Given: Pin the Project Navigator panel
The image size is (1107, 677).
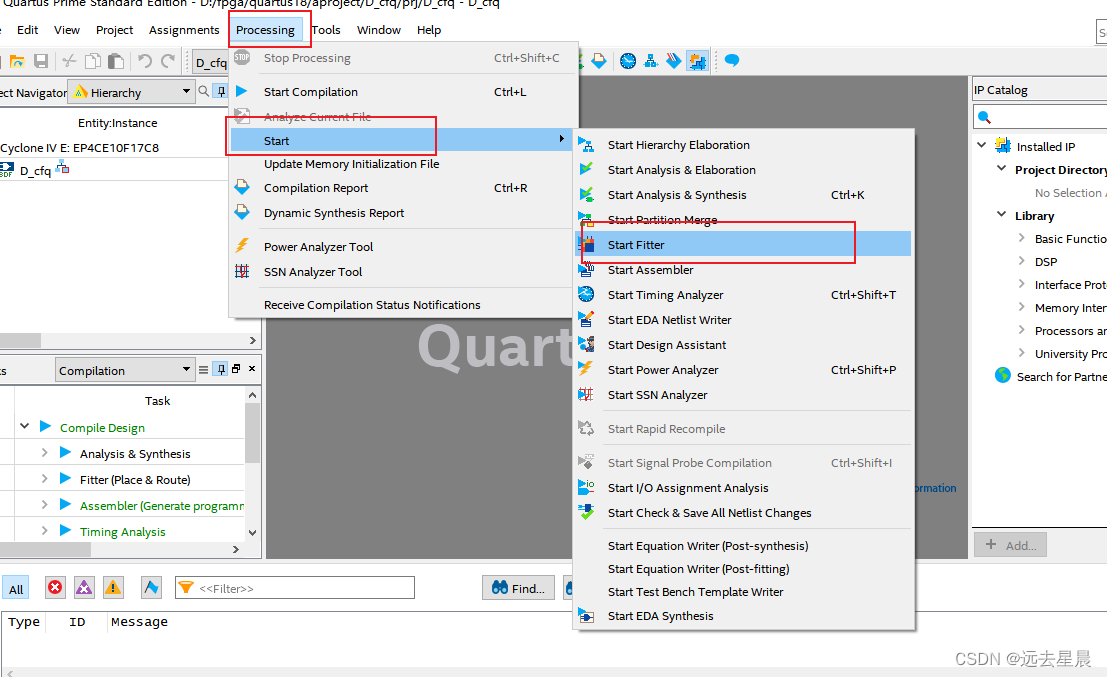Looking at the screenshot, I should click(x=221, y=91).
